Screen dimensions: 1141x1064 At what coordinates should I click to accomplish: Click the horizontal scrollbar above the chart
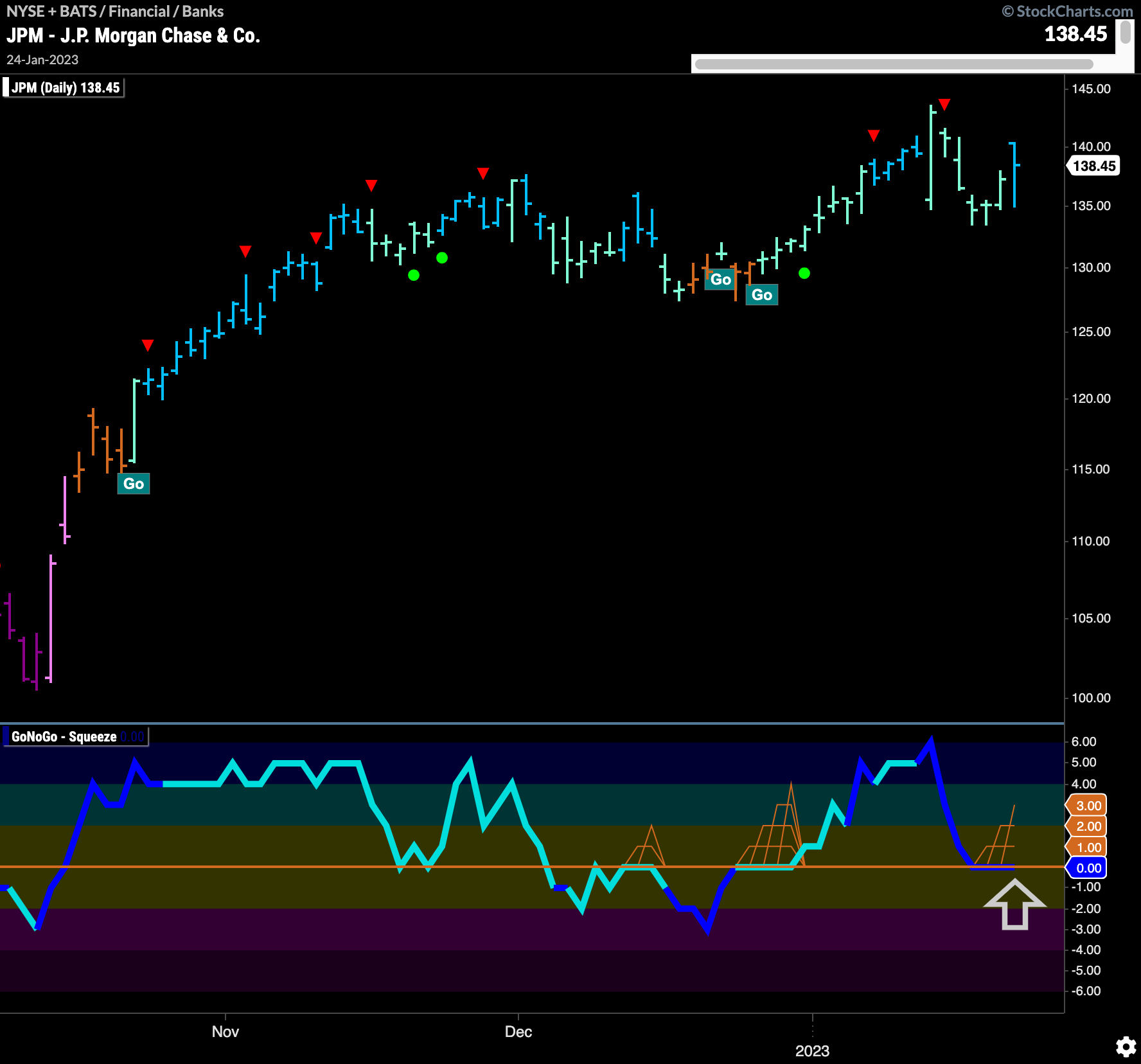point(894,64)
